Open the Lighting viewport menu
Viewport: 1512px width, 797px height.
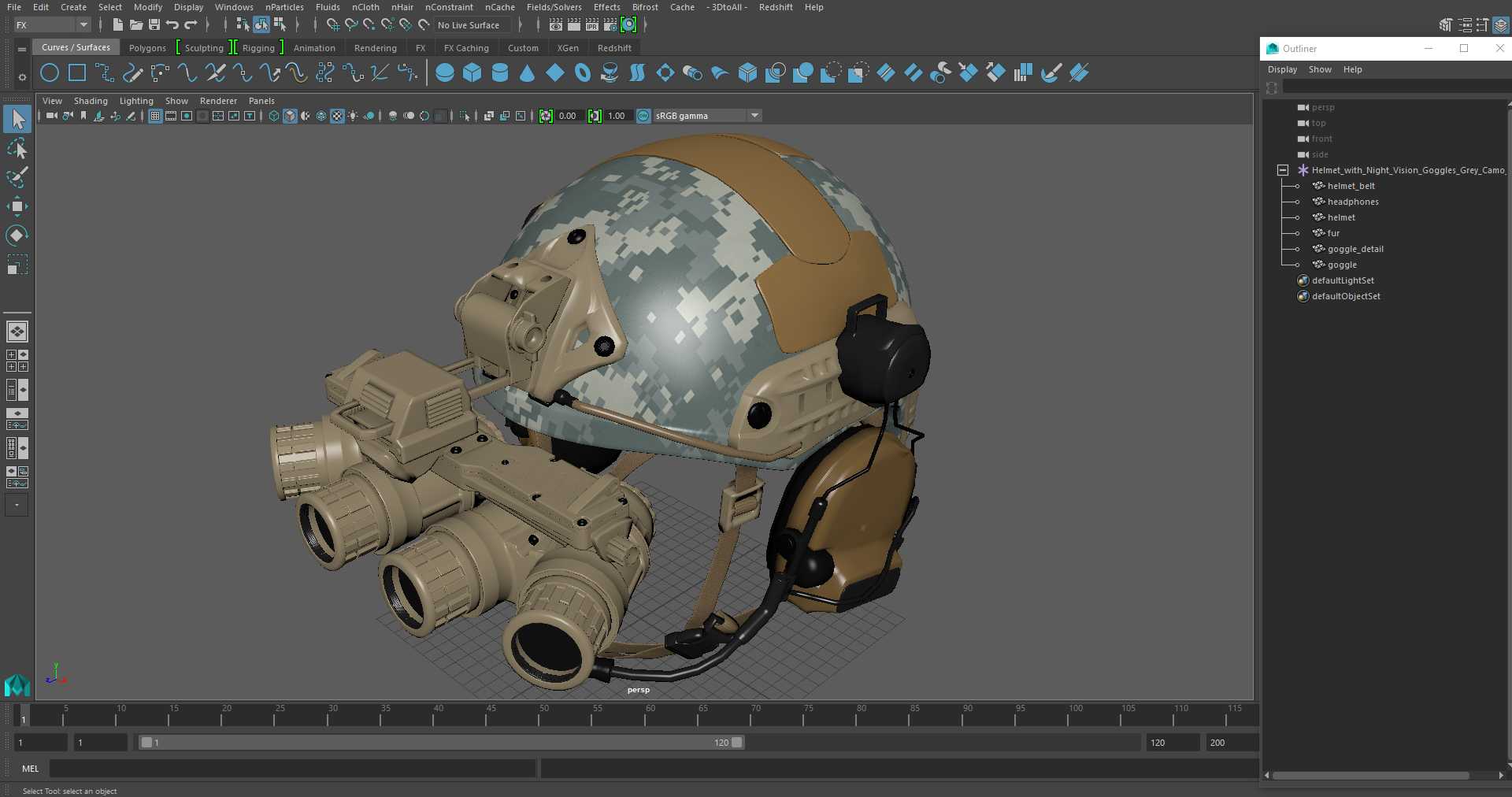[136, 101]
